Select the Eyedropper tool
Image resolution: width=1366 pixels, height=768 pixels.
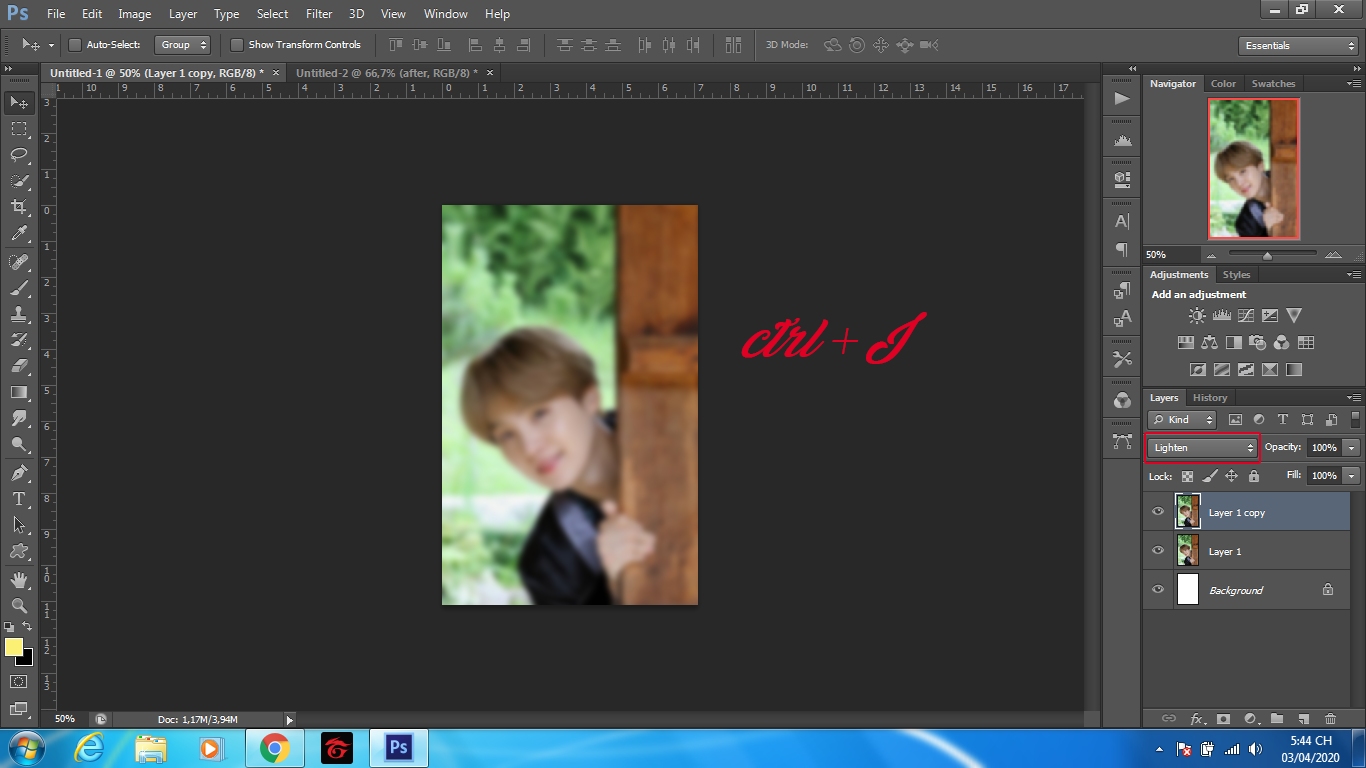19,233
